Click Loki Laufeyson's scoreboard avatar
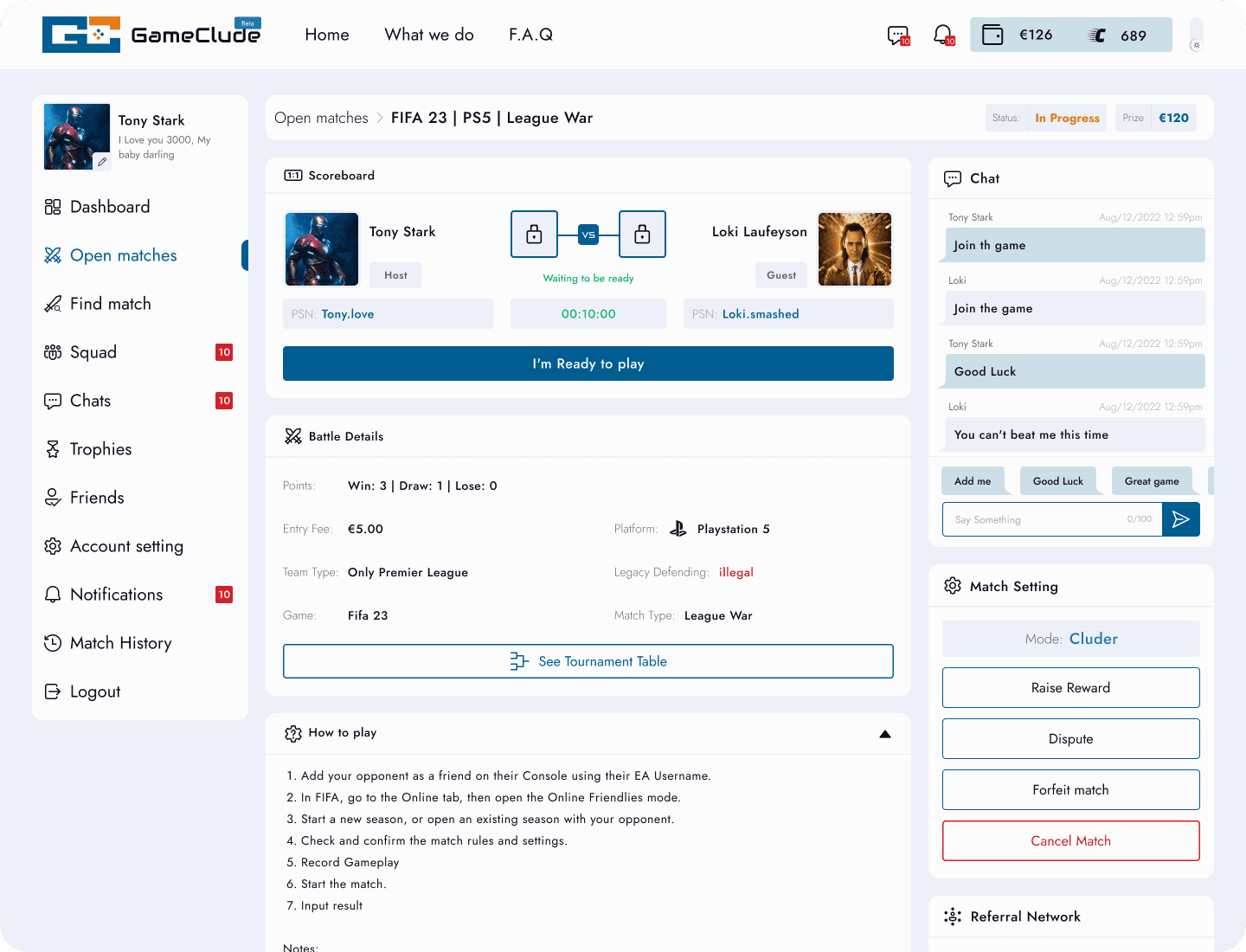This screenshot has height=952, width=1246. click(x=855, y=249)
